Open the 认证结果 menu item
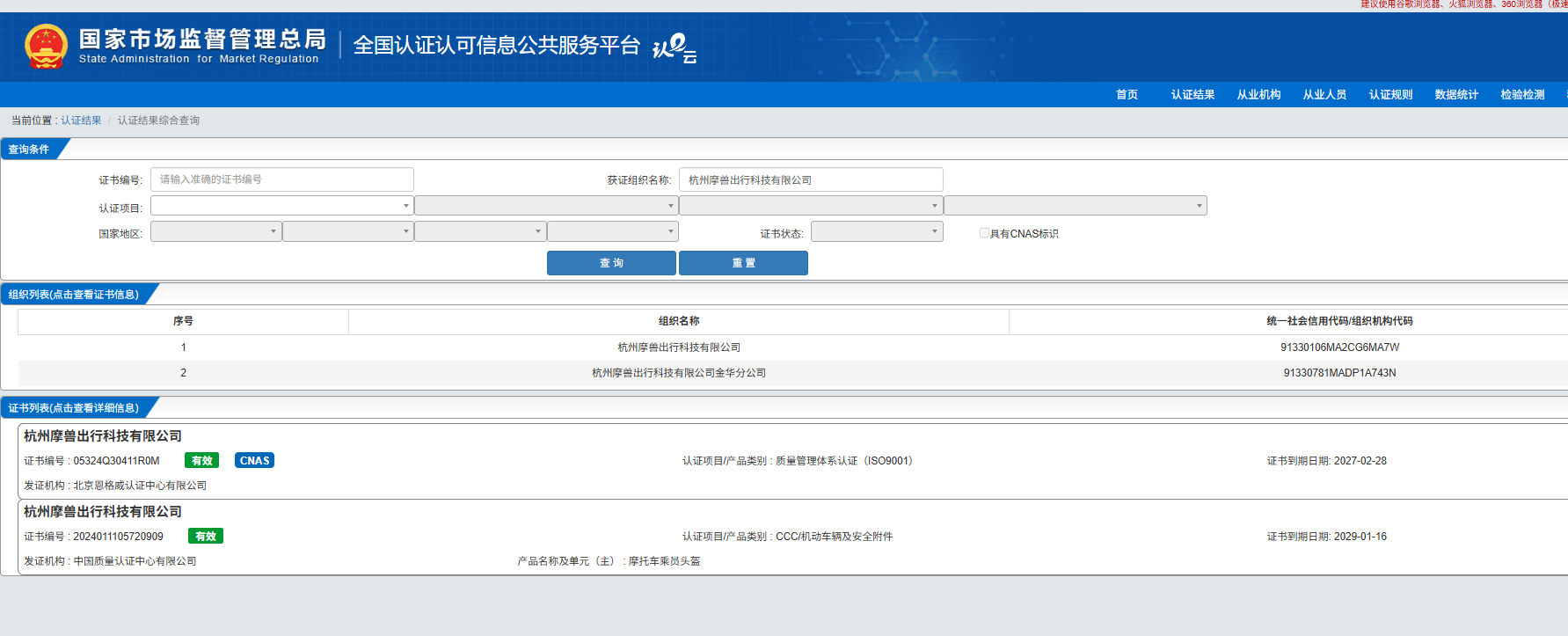The width and height of the screenshot is (1568, 636). 1192,95
